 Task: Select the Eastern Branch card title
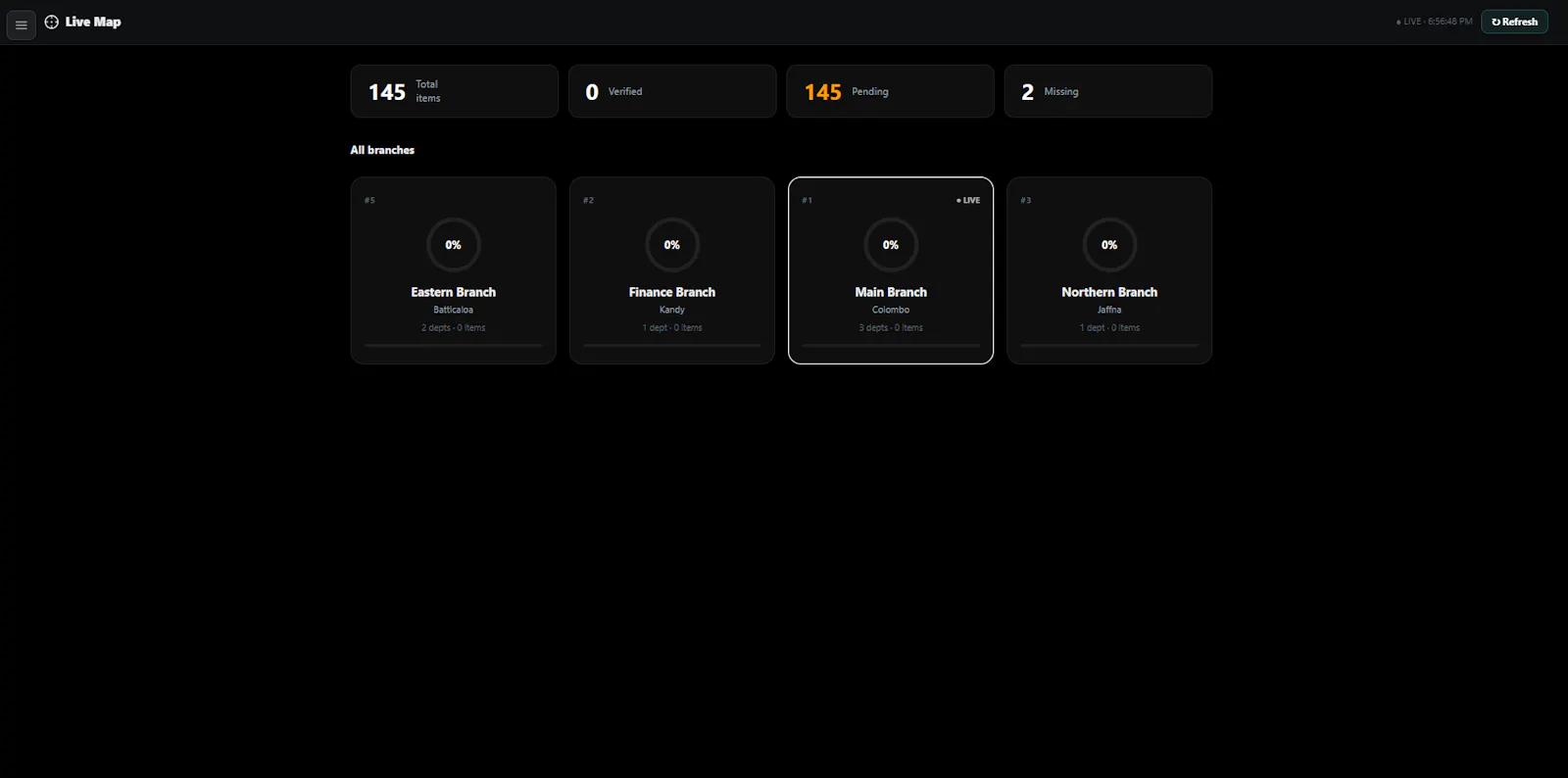tap(454, 292)
